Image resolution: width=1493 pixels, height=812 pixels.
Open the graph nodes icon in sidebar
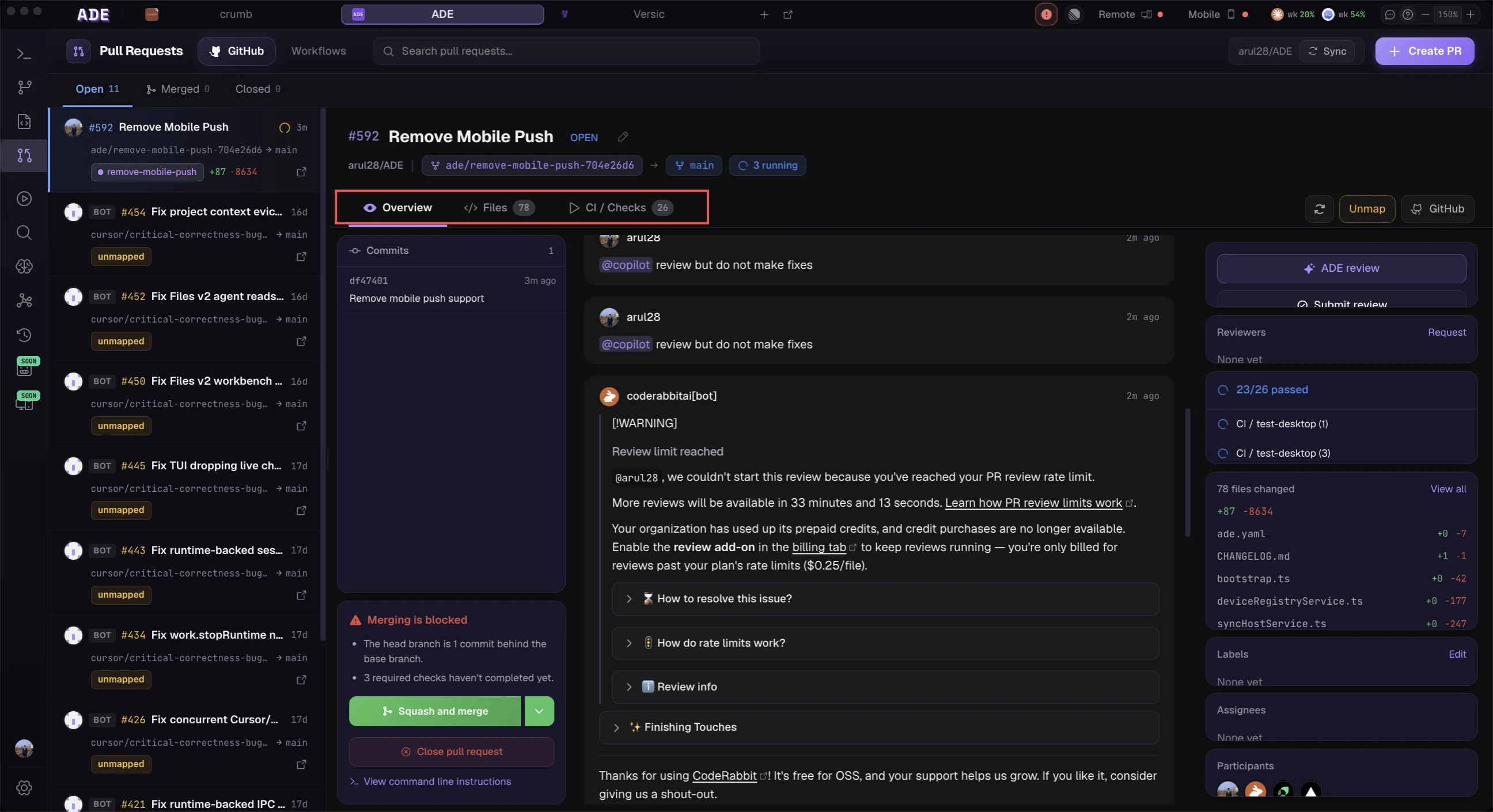(x=24, y=301)
